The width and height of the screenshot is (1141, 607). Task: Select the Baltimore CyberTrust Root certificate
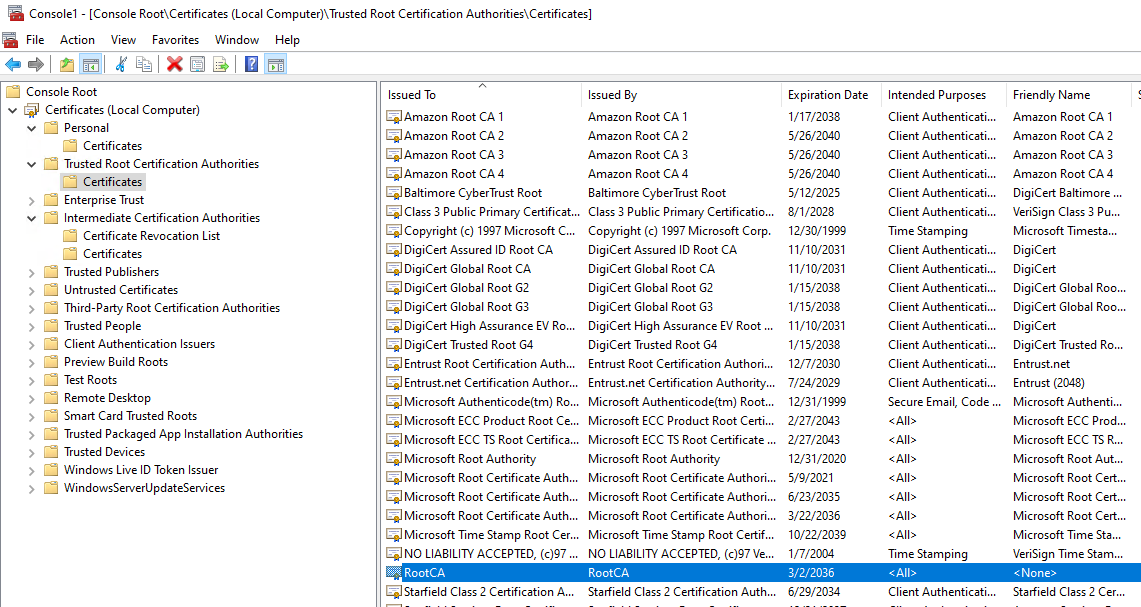pos(472,193)
